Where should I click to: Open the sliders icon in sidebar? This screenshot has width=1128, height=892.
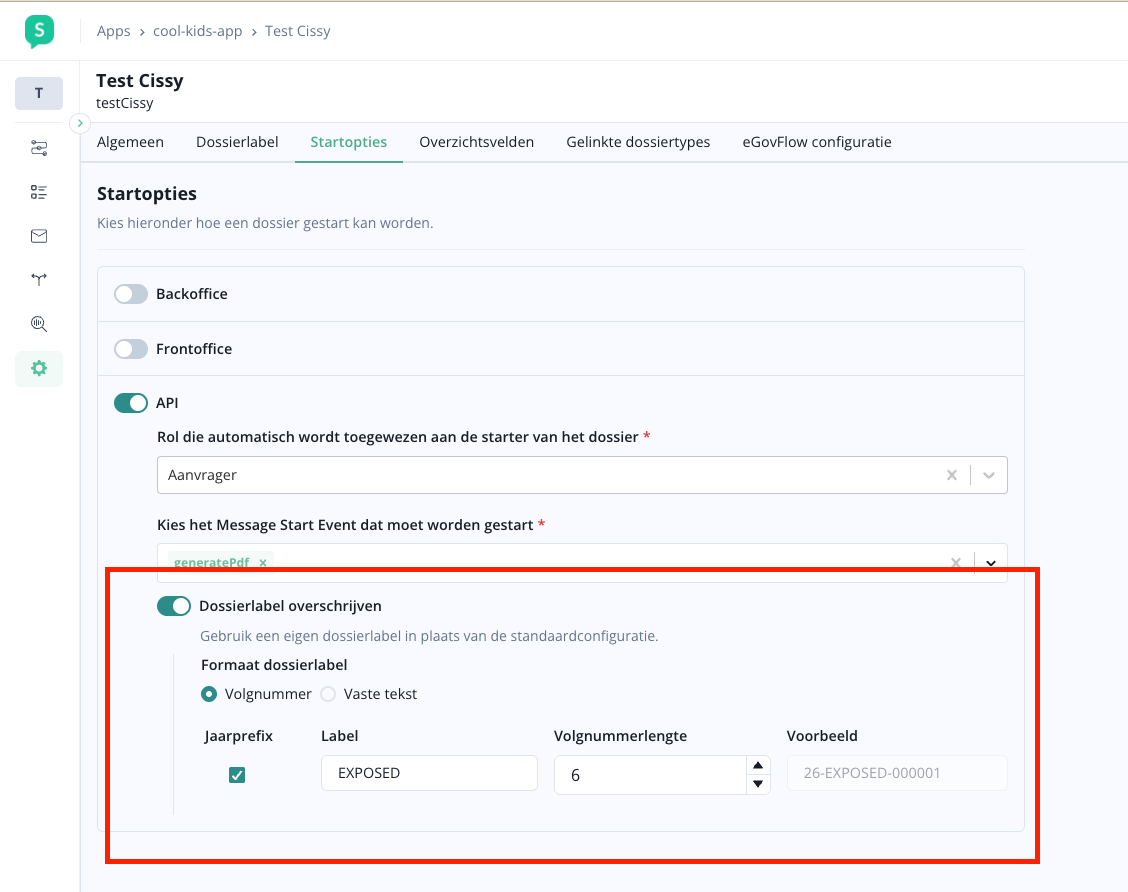click(39, 149)
